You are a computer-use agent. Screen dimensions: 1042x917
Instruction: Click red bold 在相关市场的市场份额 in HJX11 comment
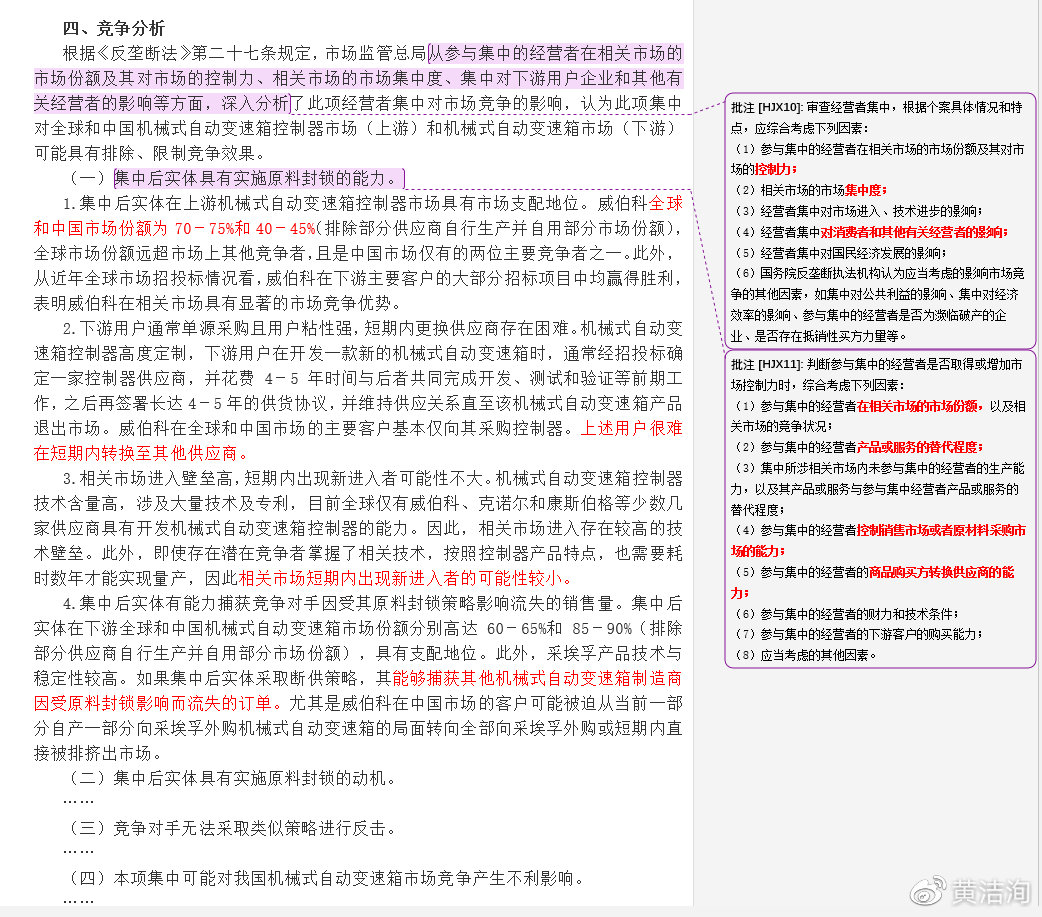point(917,406)
